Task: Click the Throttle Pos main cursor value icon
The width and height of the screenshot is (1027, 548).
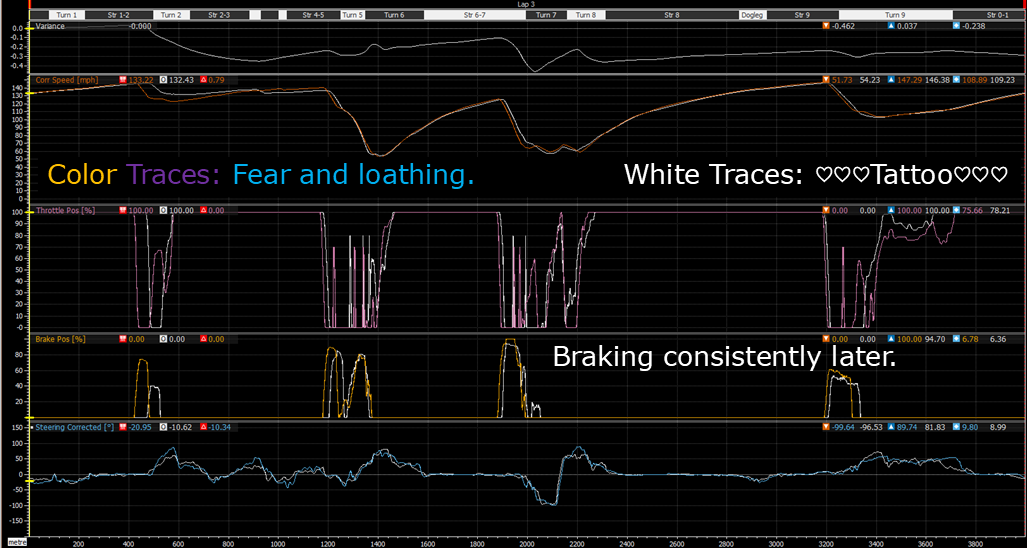Action: tap(123, 210)
